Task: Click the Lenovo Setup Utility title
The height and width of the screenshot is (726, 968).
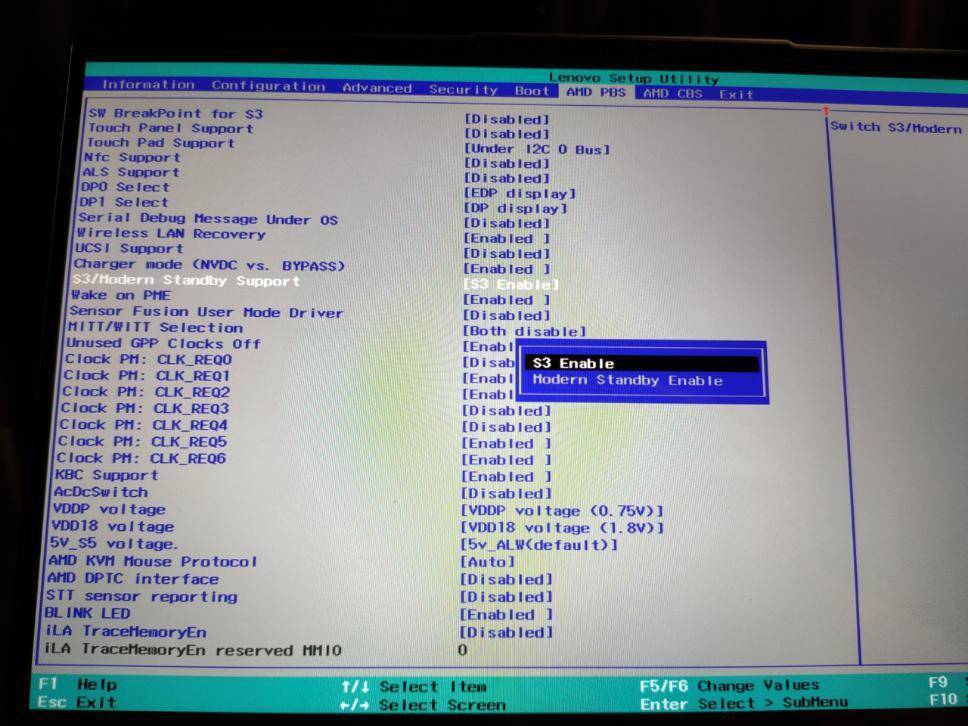Action: click(634, 78)
